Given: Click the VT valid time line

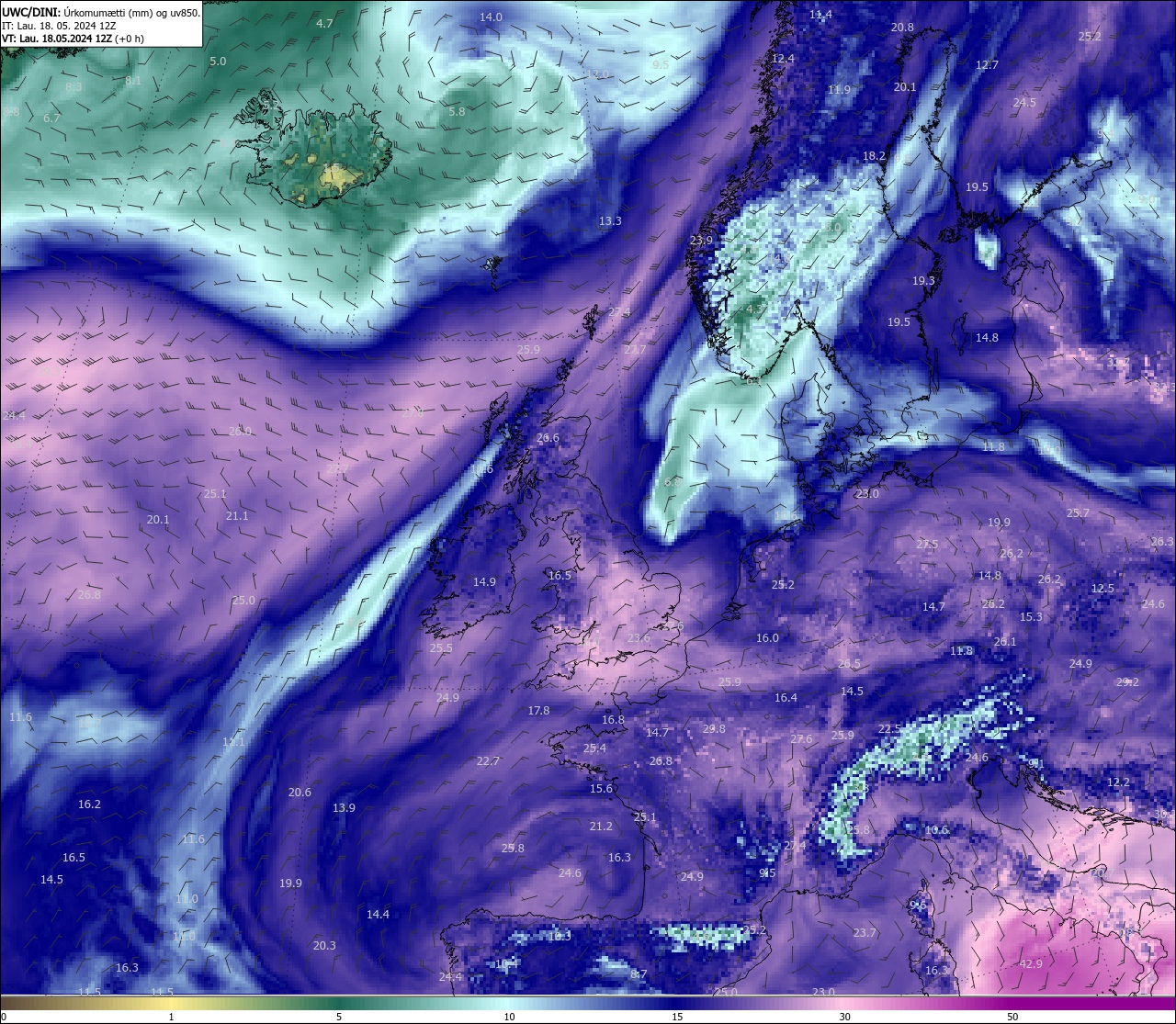Looking at the screenshot, I should tap(73, 39).
